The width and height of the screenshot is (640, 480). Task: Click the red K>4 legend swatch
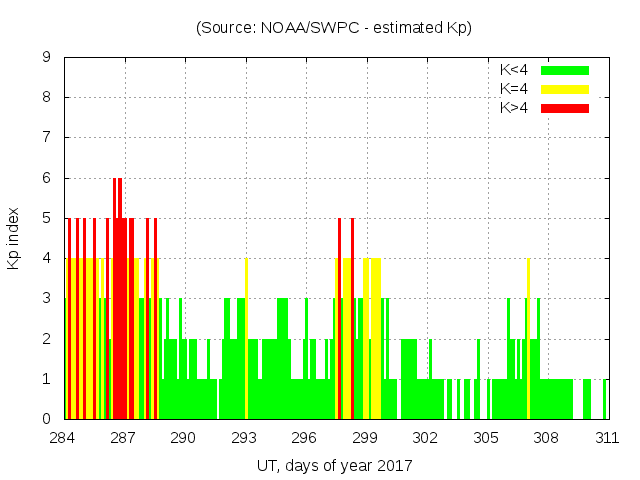coord(565,108)
